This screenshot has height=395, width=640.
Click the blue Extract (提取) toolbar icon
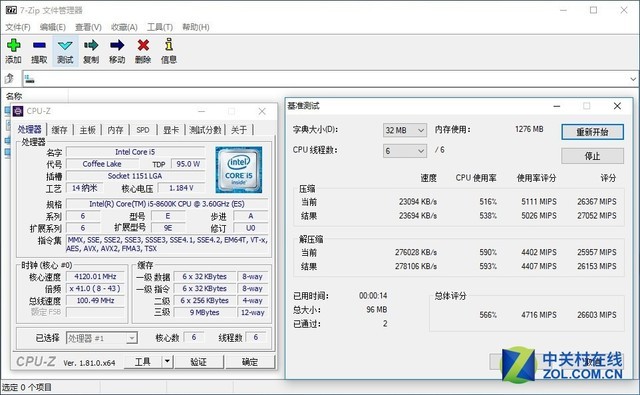(x=39, y=45)
